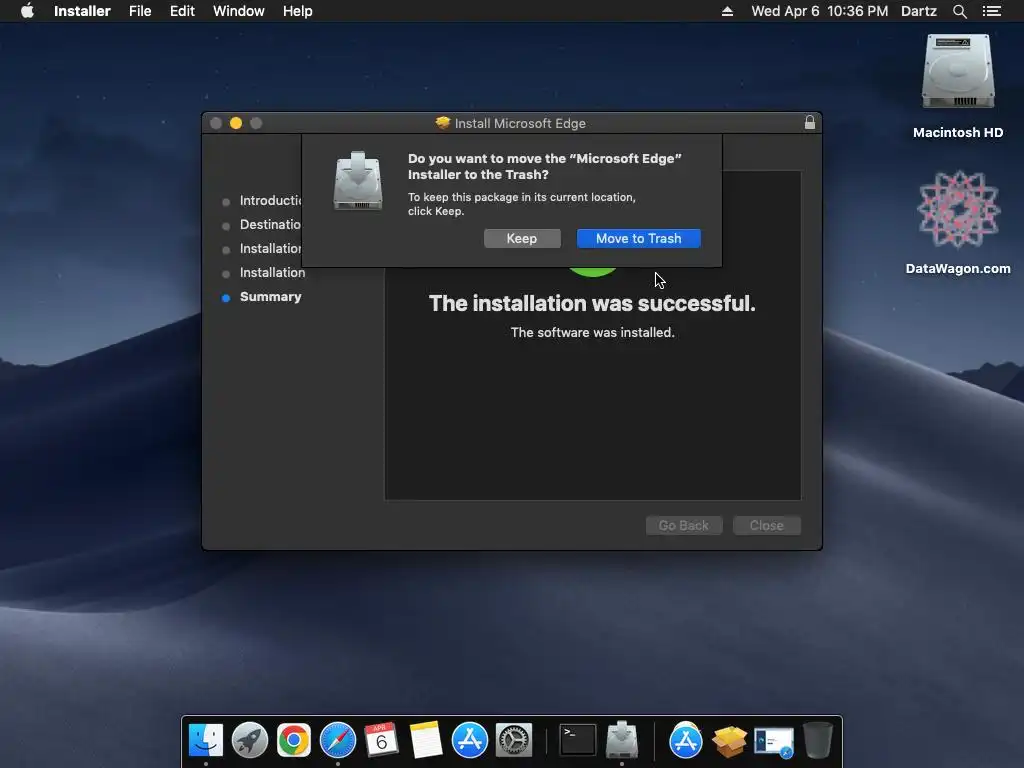Open the Installer menu in the menu bar

pyautogui.click(x=82, y=11)
